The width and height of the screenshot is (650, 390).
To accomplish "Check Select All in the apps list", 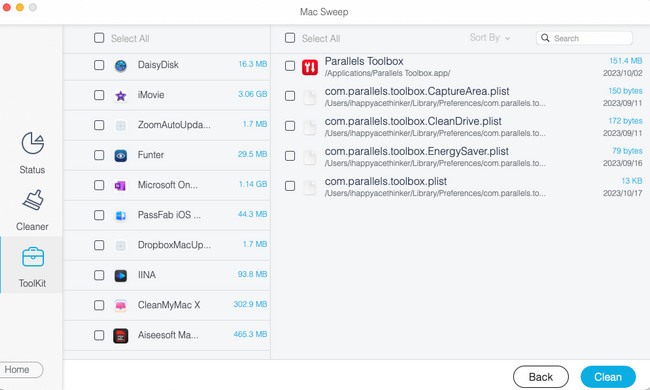I will click(x=99, y=38).
